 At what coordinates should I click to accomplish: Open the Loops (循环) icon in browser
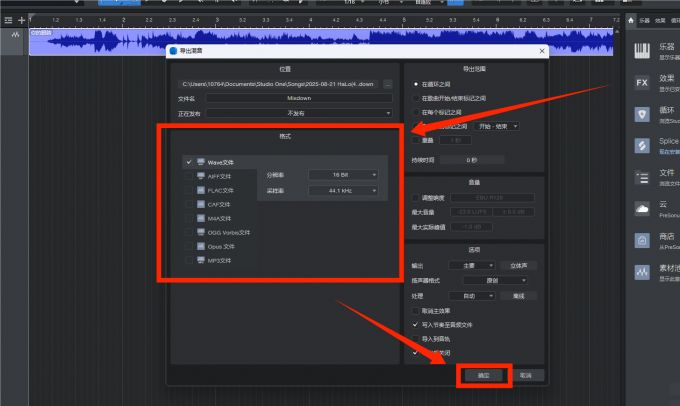pyautogui.click(x=642, y=115)
